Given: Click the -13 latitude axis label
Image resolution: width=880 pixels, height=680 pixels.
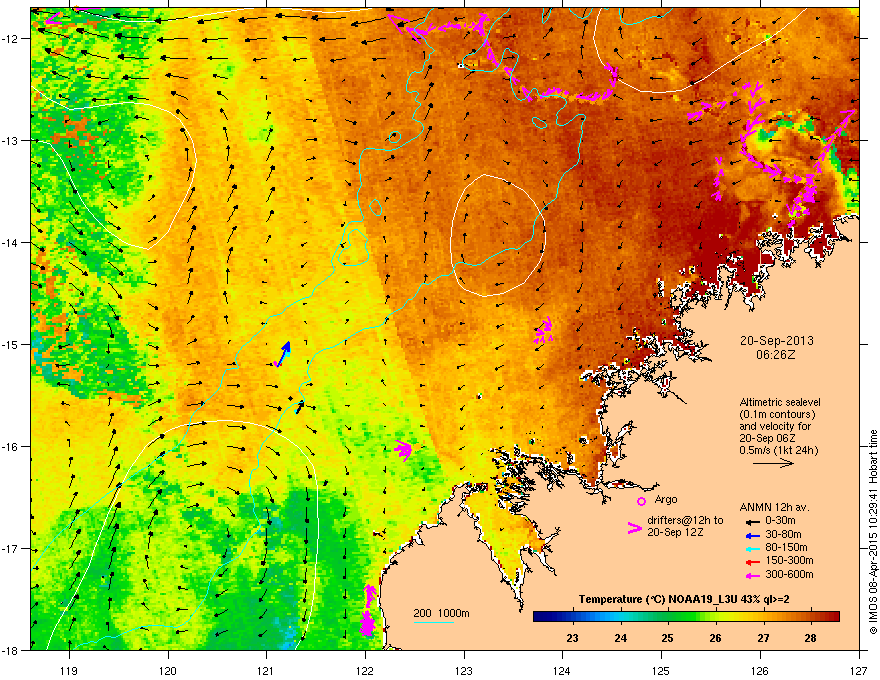Looking at the screenshot, I should click(x=11, y=141).
